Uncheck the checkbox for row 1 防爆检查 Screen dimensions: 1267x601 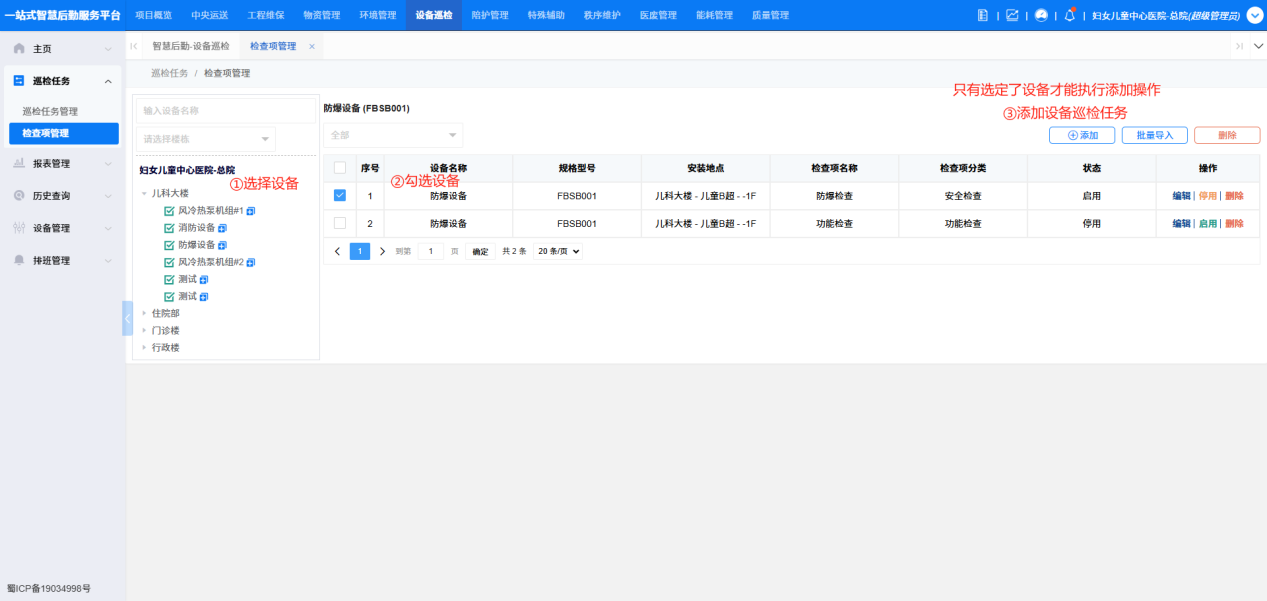pos(340,196)
